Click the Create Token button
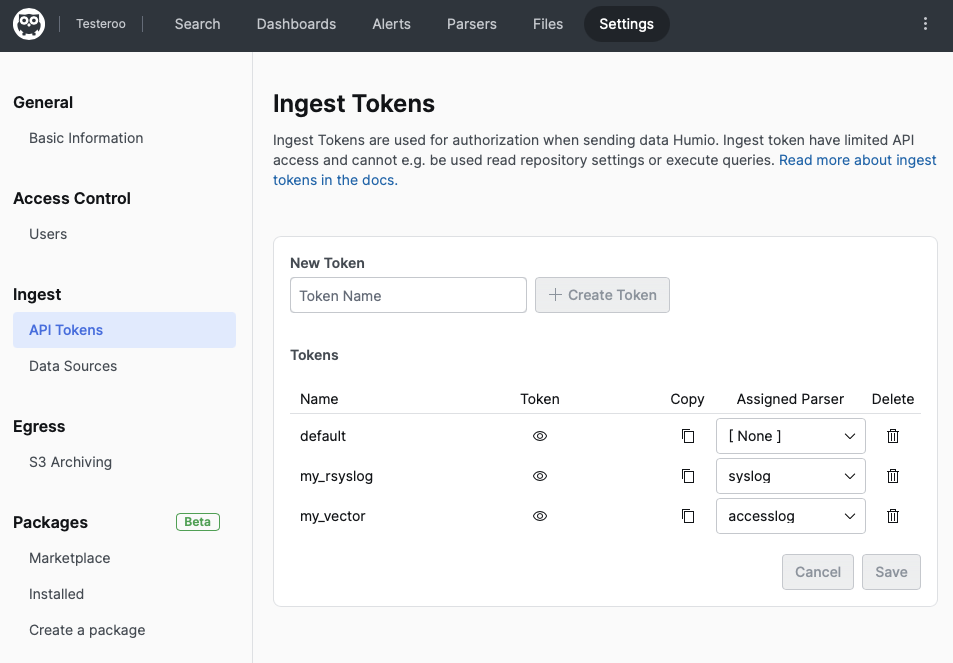Image resolution: width=953 pixels, height=663 pixels. (602, 295)
